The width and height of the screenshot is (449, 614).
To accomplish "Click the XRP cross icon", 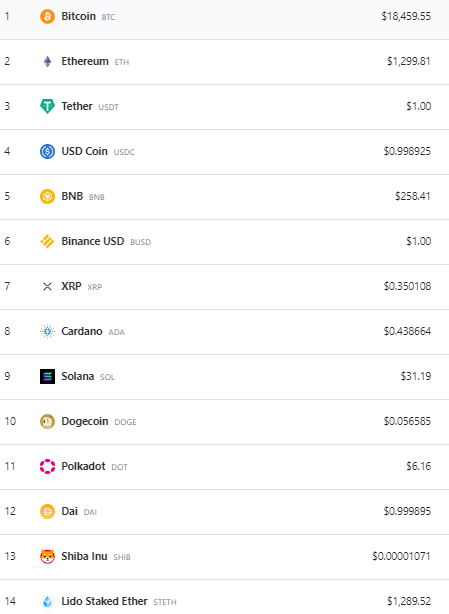I will click(47, 287).
